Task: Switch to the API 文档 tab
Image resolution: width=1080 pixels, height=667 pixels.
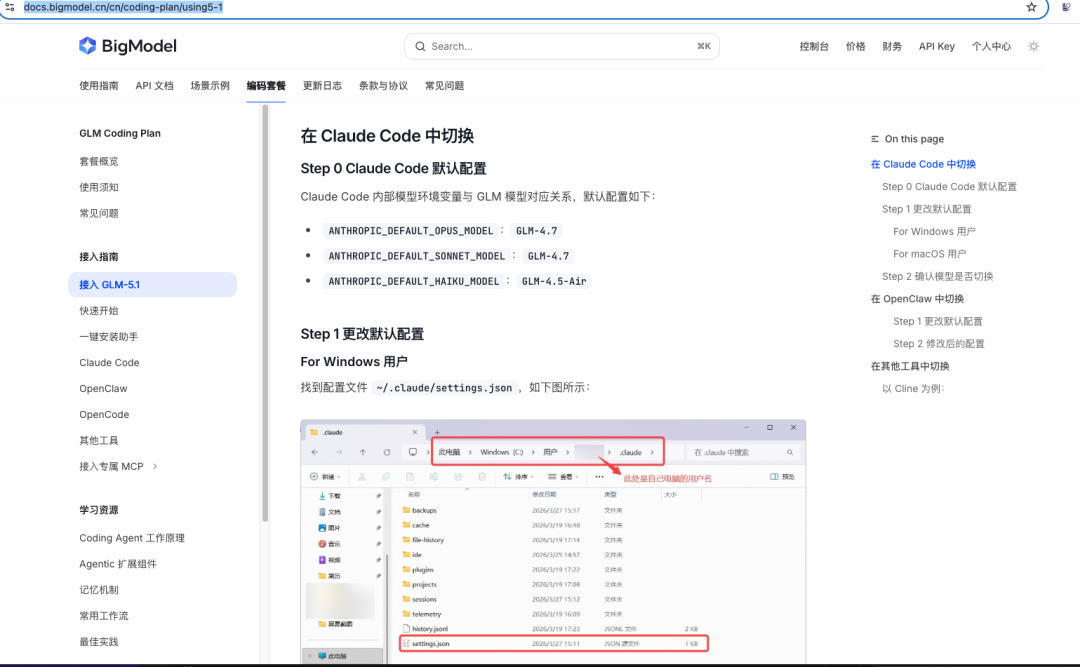Action: (154, 85)
